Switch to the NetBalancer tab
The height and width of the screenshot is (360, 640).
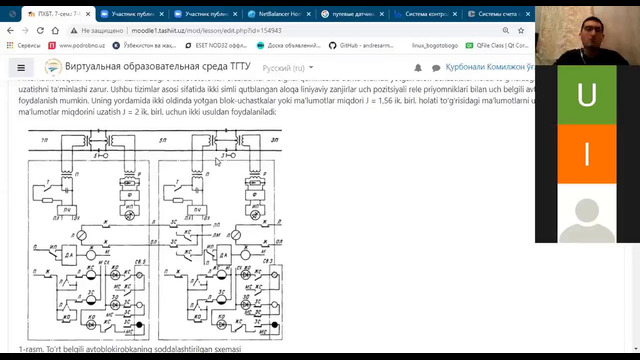tap(280, 14)
